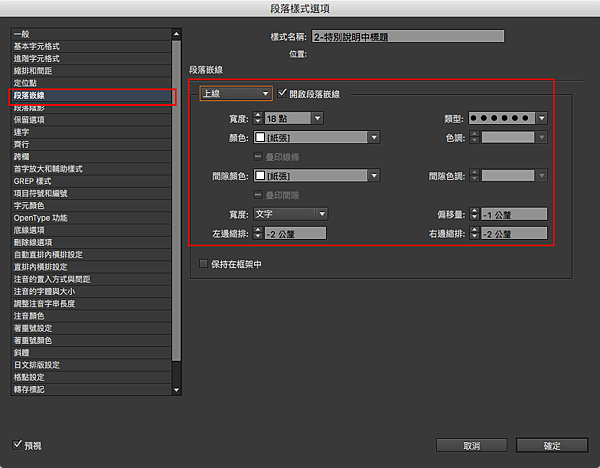Click the 顏色 [紙張] color swatch
600x468 pixels.
coord(260,137)
